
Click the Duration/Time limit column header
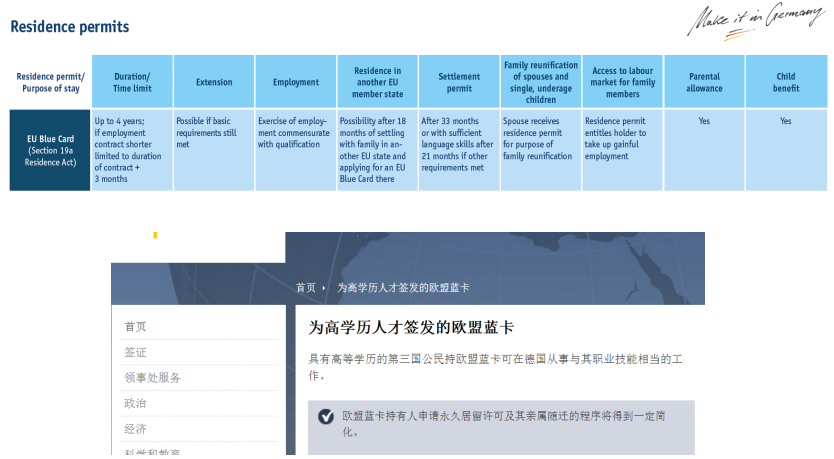(132, 82)
